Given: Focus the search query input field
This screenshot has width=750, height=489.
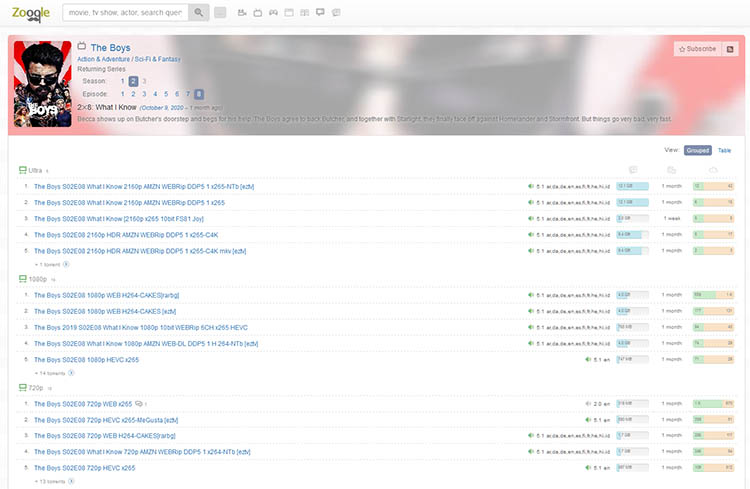Looking at the screenshot, I should (125, 12).
